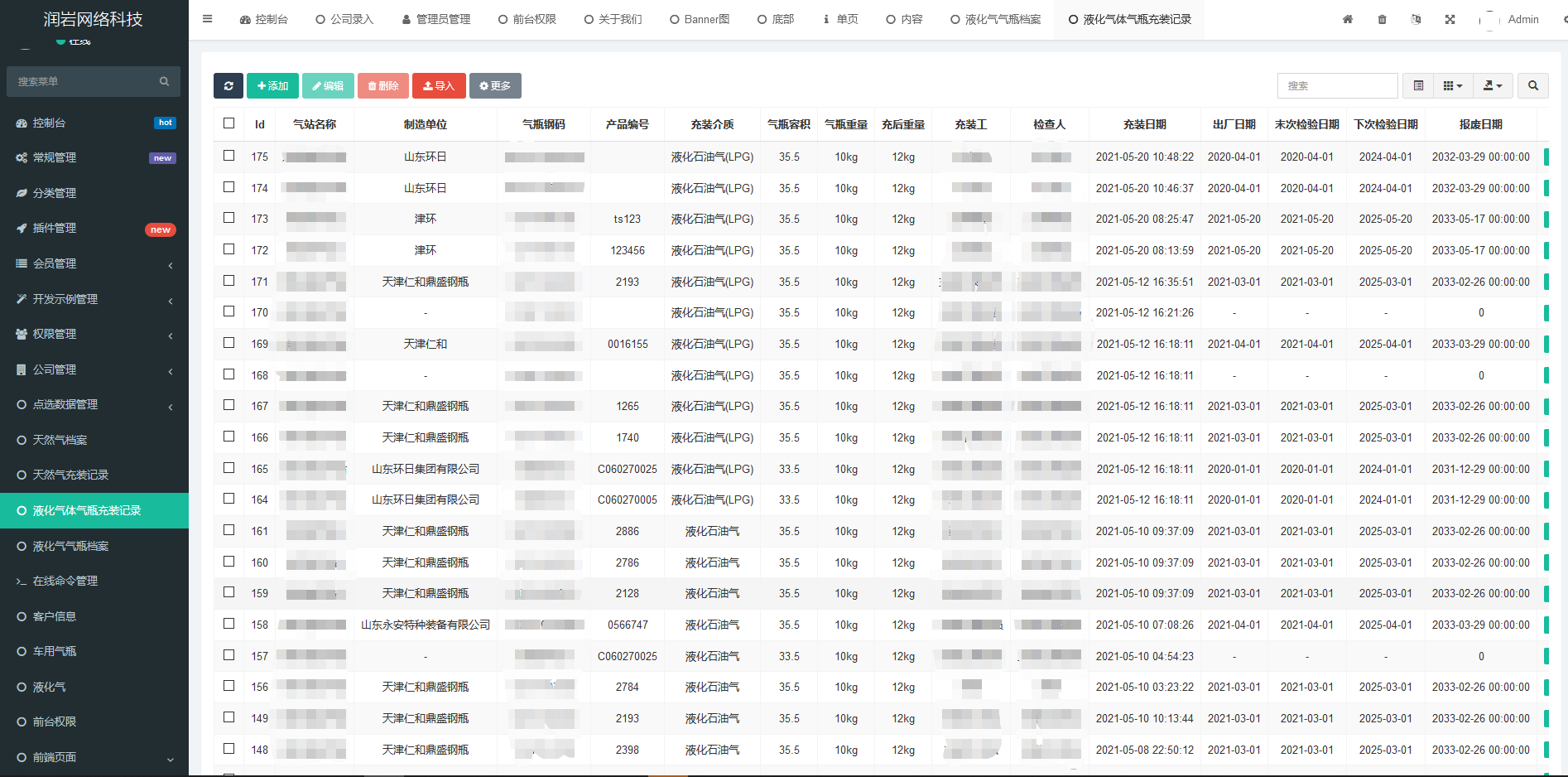Open 天然气充装记录 in the sidebar

click(70, 475)
